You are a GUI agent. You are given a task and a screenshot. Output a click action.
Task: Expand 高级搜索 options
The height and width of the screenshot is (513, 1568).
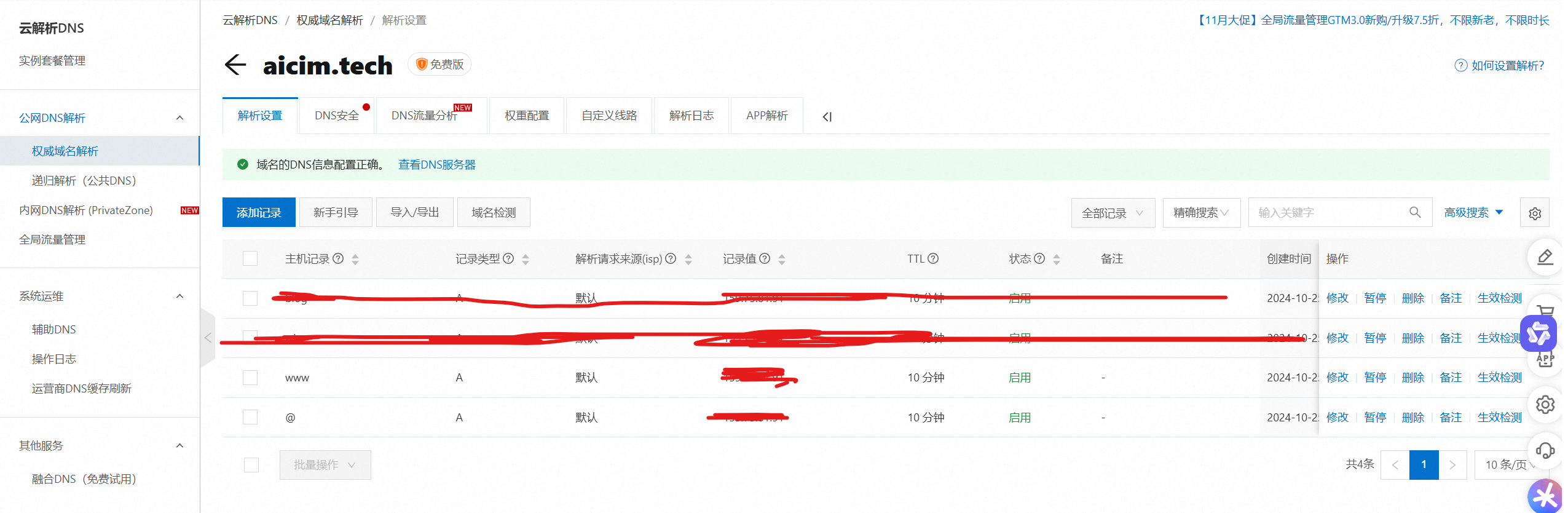1473,212
